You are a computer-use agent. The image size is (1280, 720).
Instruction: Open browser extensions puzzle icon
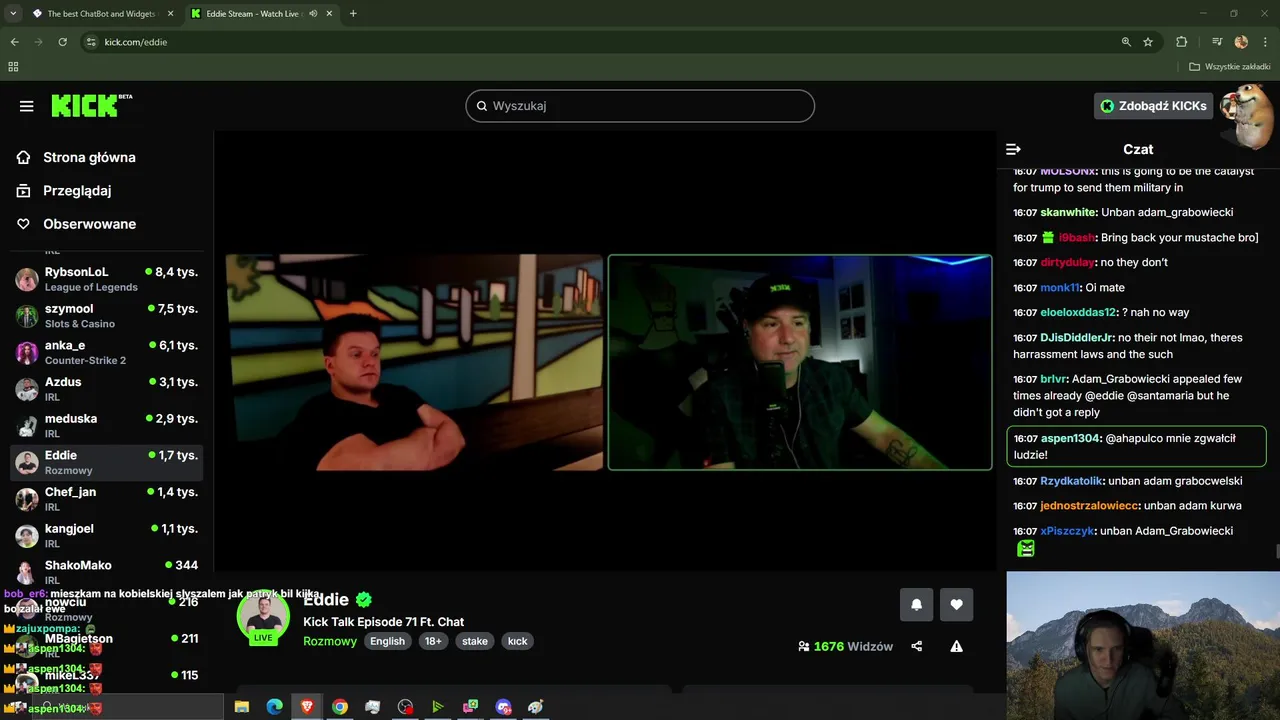pos(1182,42)
